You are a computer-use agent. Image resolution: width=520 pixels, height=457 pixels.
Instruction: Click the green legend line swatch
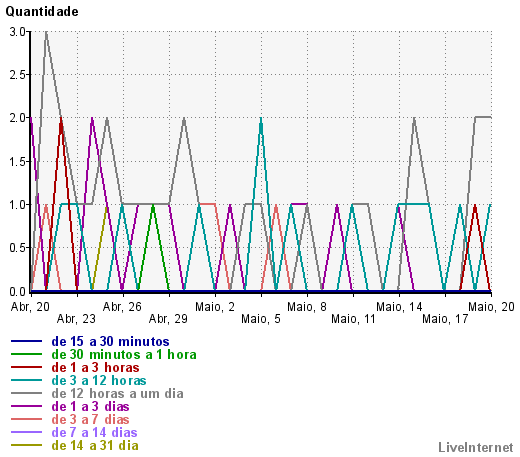pos(27,354)
